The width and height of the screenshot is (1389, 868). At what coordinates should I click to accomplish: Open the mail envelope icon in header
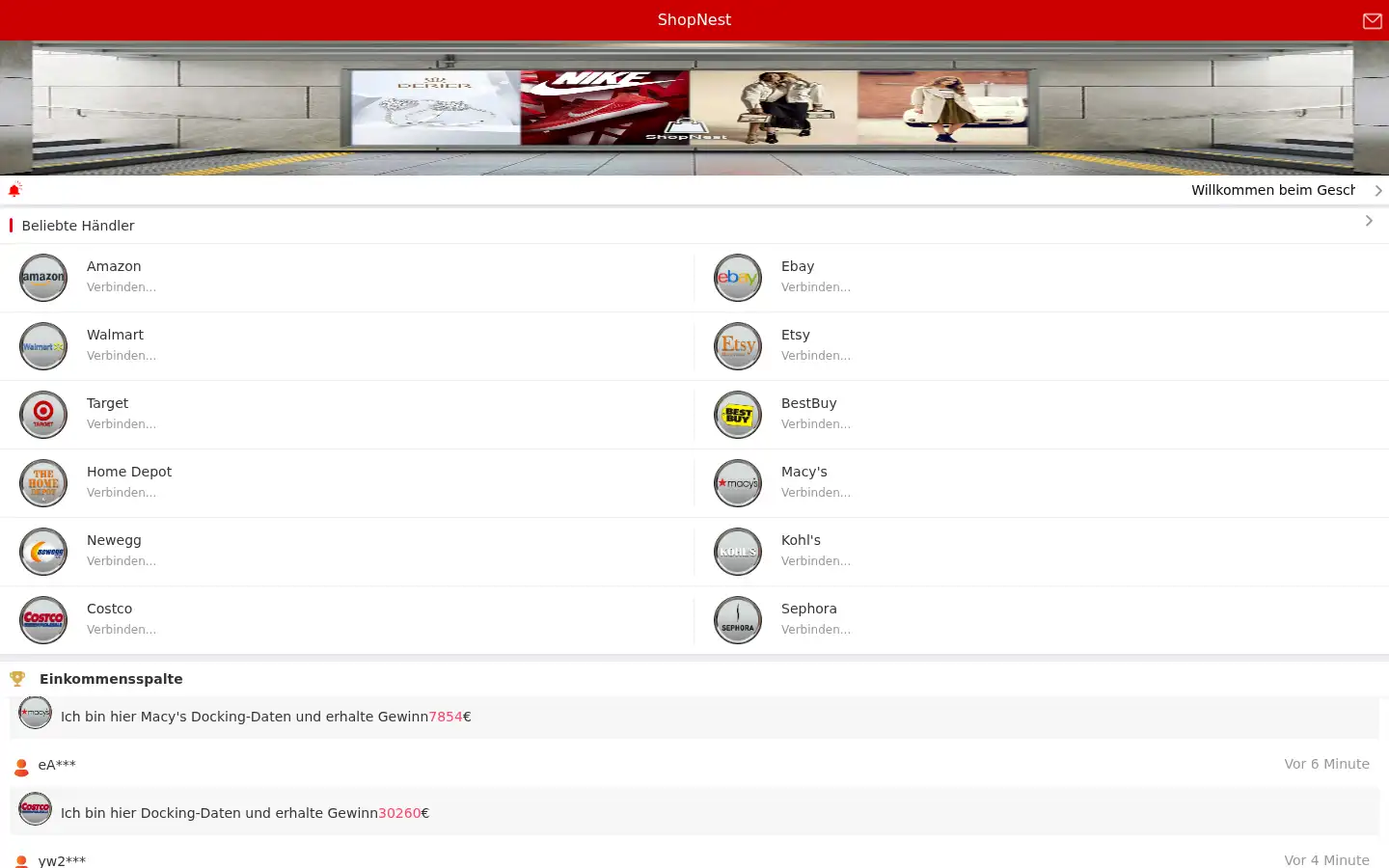click(1372, 20)
